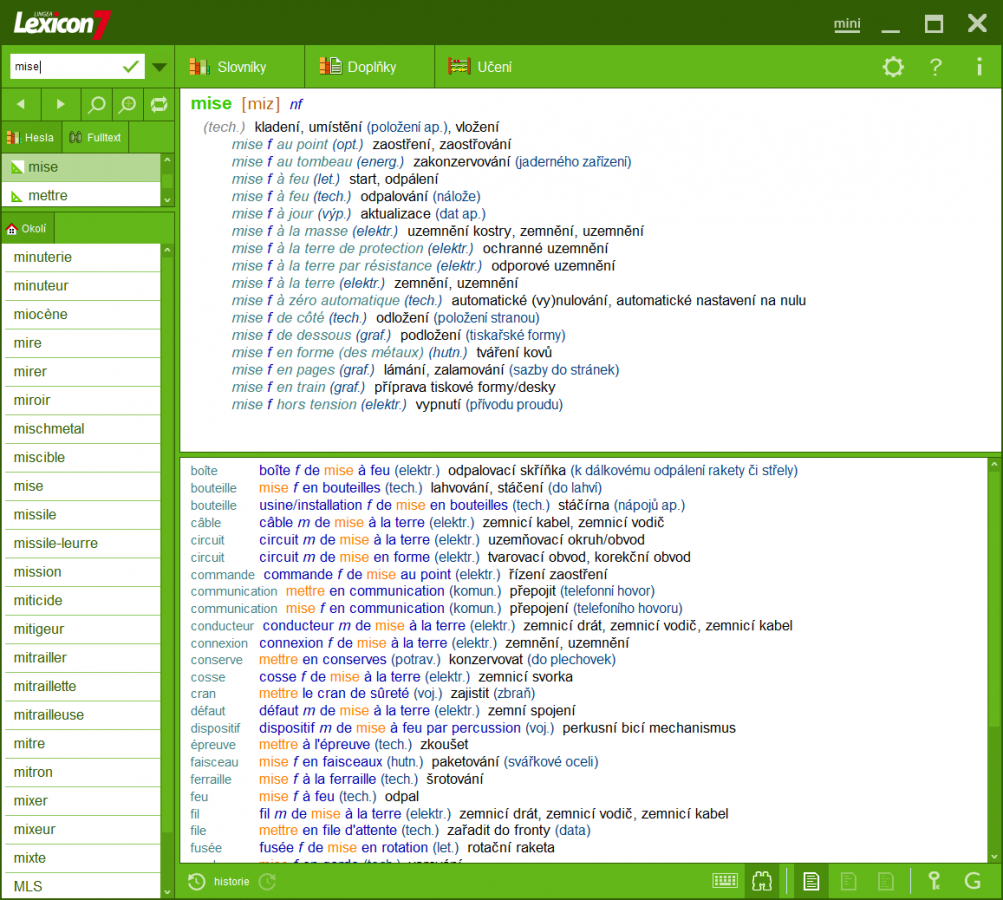This screenshot has width=1003, height=900.
Task: Click the G Google search icon
Action: (972, 881)
